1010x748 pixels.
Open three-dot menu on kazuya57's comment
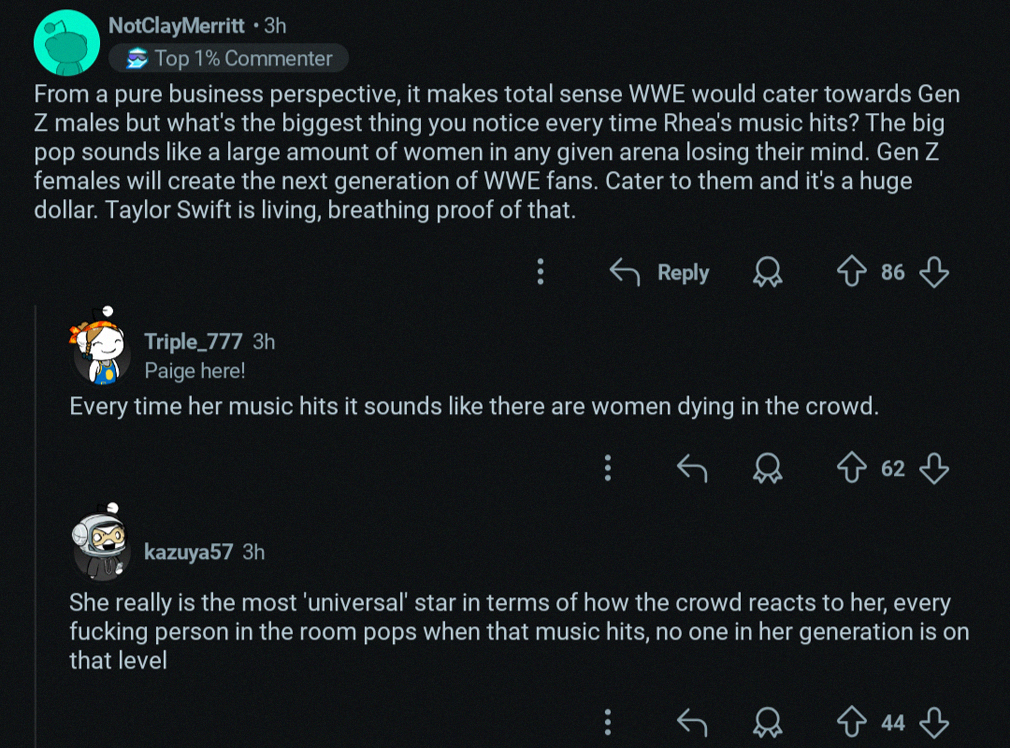point(608,722)
